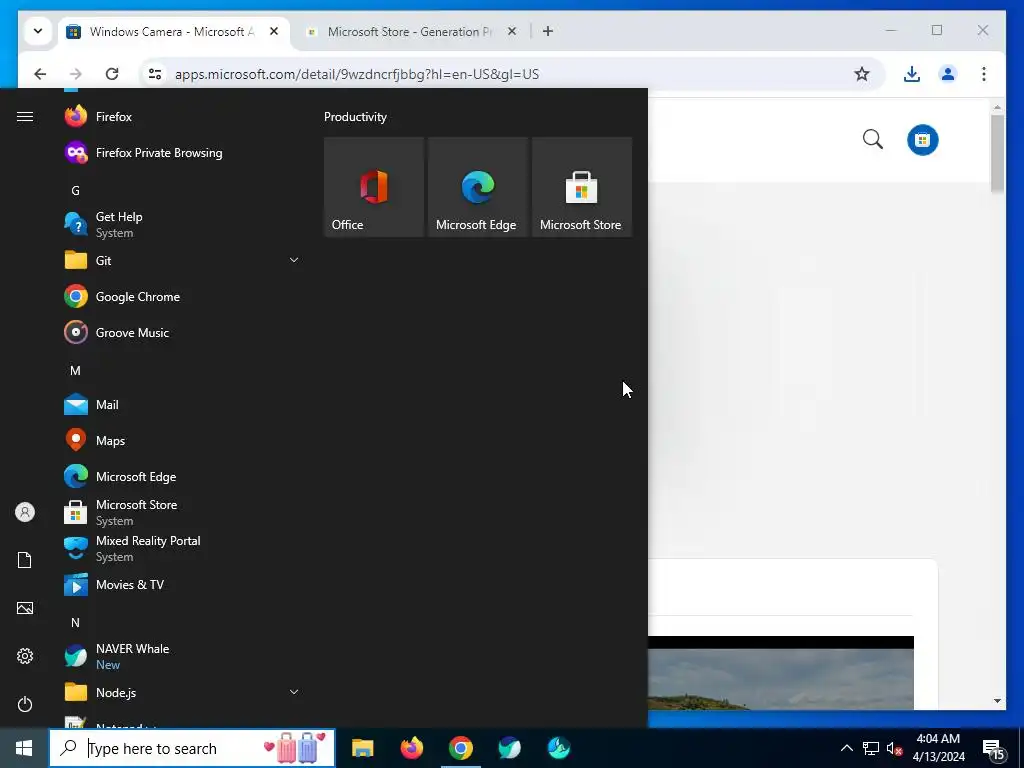Click the address bar URL
Image resolution: width=1024 pixels, height=768 pixels.
tap(357, 74)
